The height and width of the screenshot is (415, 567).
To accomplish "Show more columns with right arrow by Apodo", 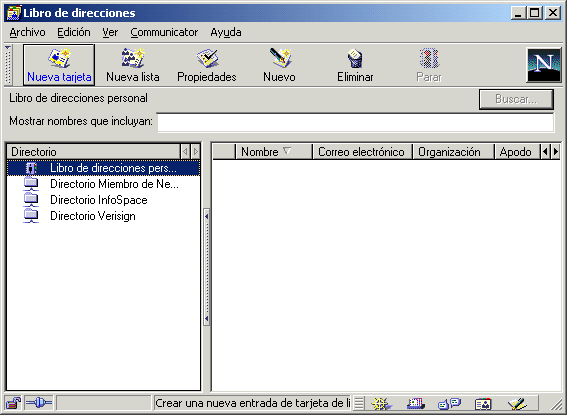I will (x=556, y=152).
